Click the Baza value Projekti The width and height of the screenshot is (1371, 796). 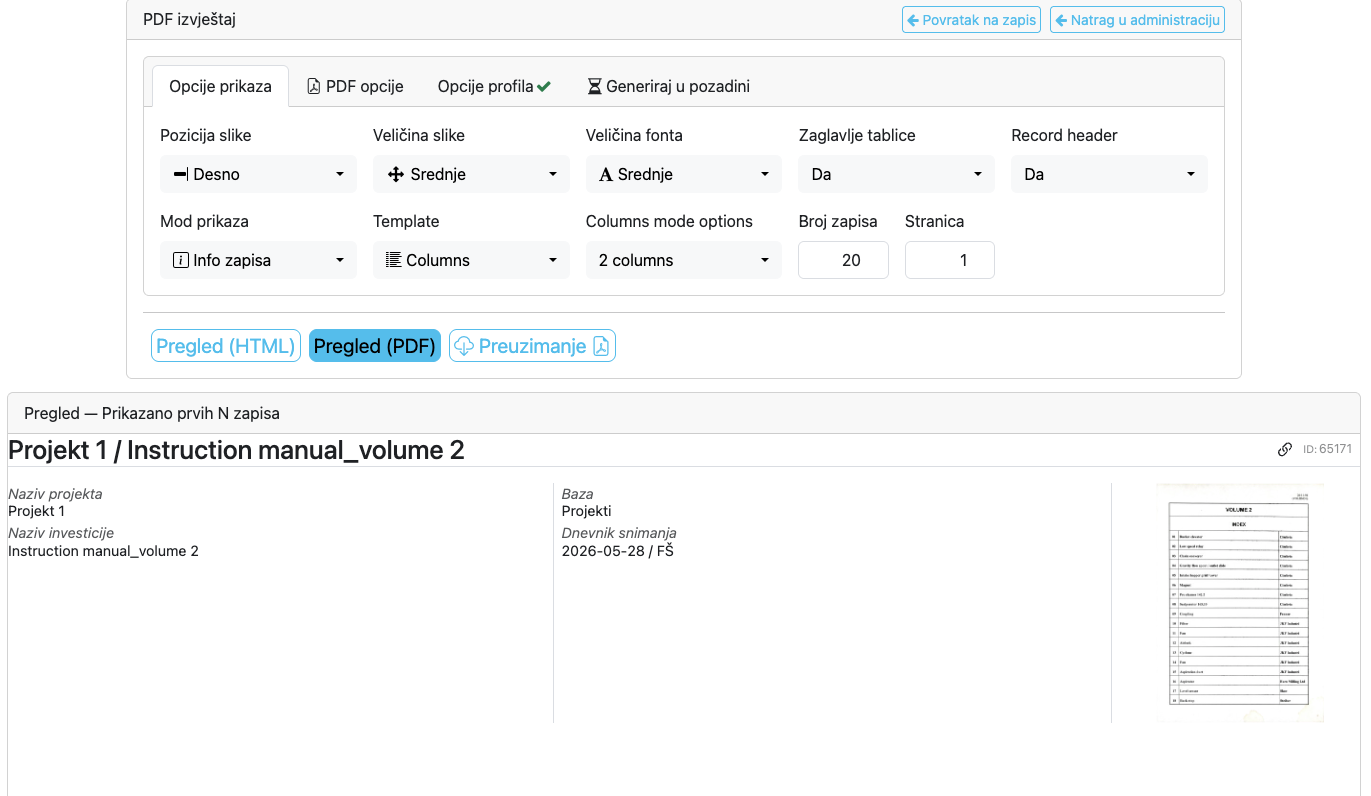pos(586,511)
